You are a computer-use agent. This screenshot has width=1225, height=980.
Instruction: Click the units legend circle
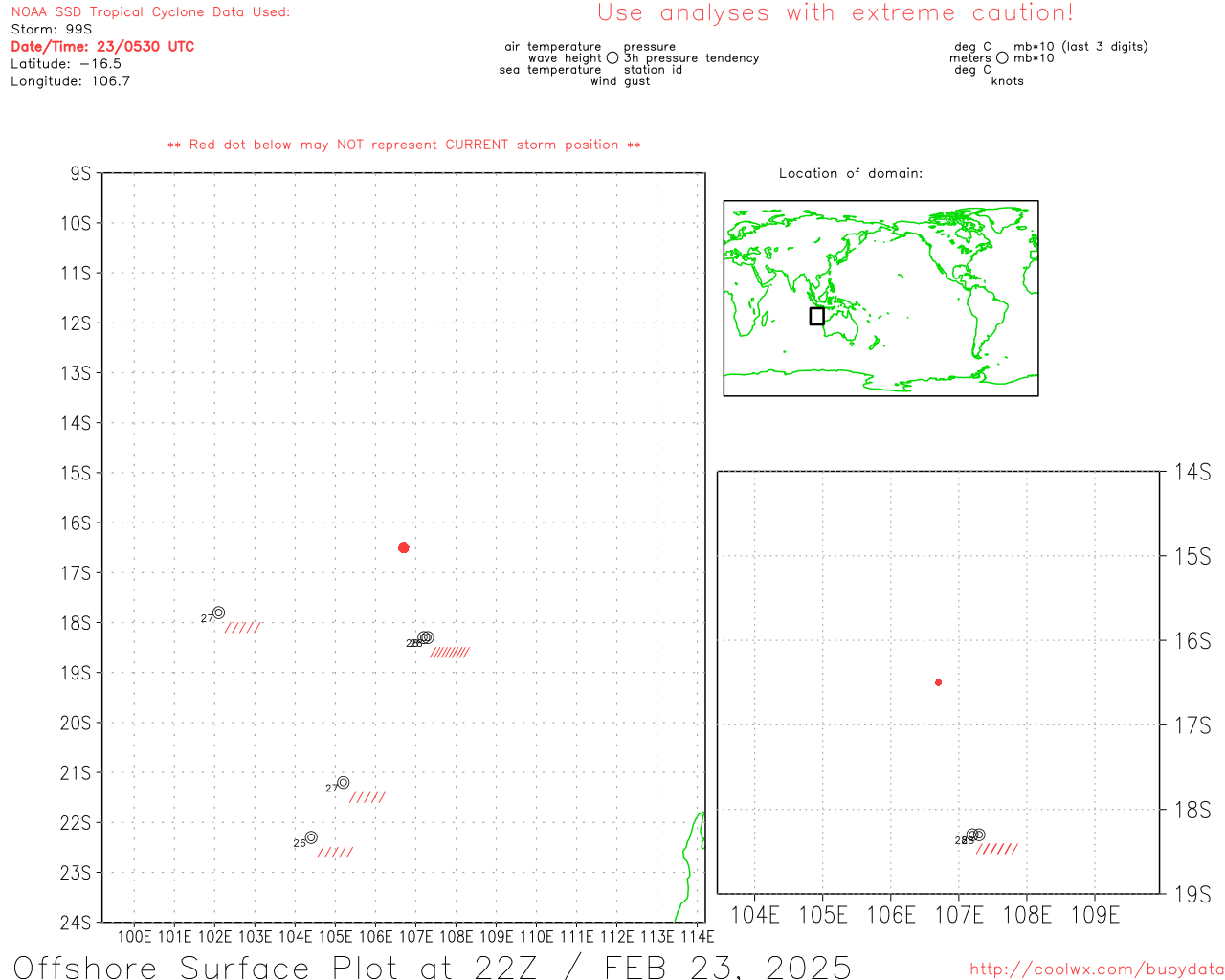pos(1002,58)
